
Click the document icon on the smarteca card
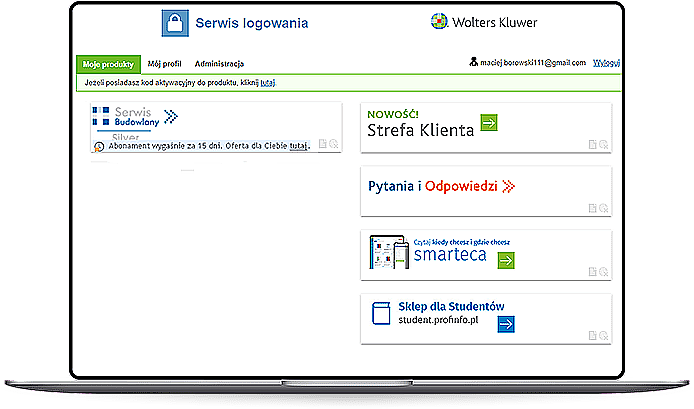[593, 272]
